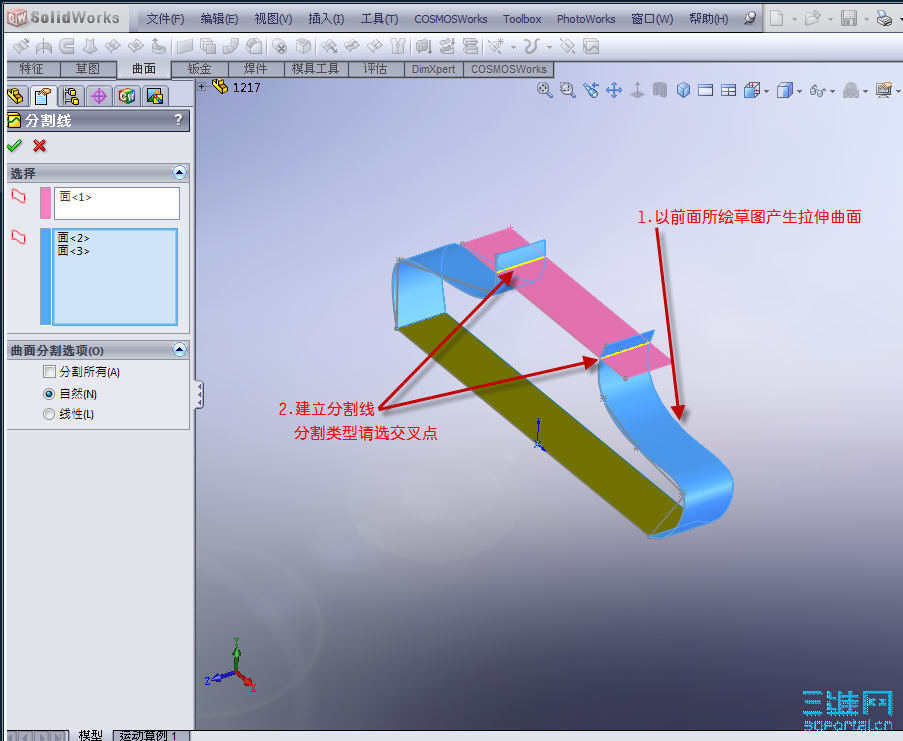This screenshot has width=903, height=741.
Task: Click the Display Style box icon
Action: coord(784,90)
